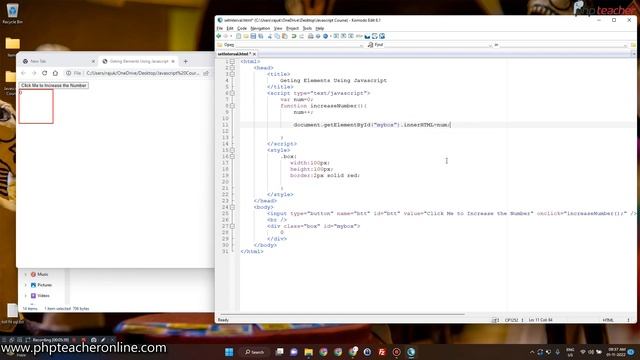640x360 pixels.
Task: Click Redo icon in Komodo toolbar
Action: [x=301, y=36]
